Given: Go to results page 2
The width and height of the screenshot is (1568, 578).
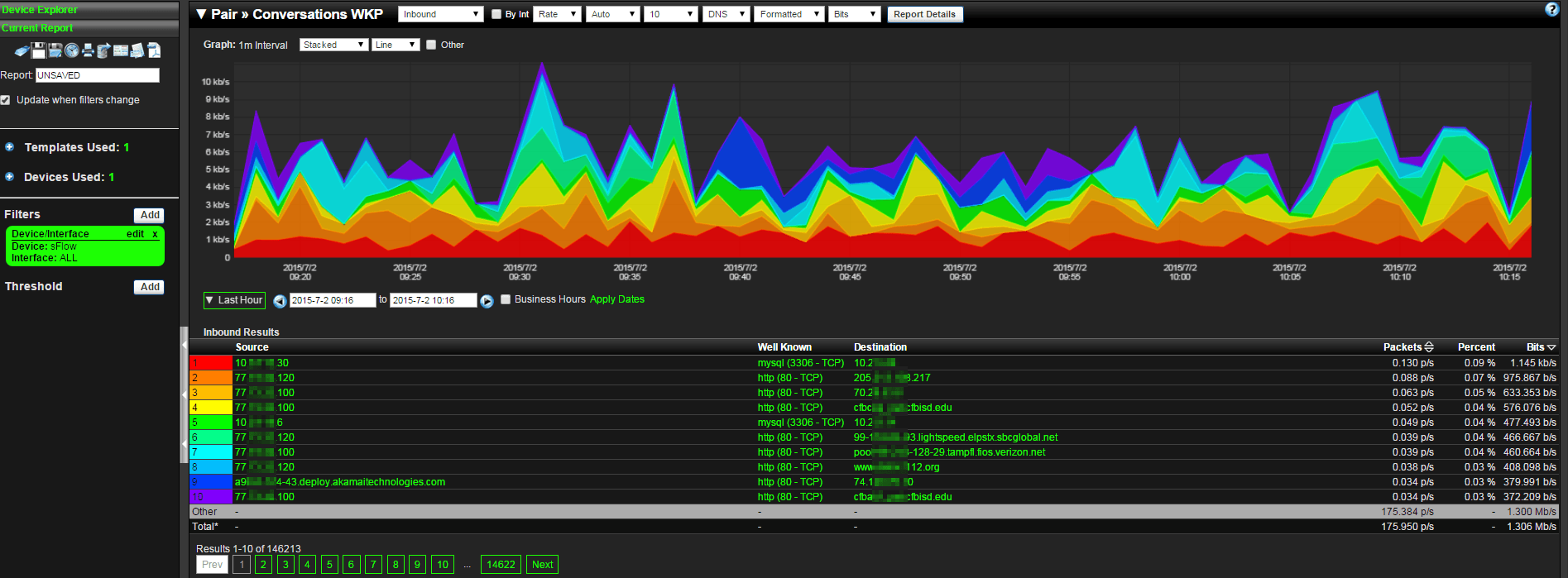Looking at the screenshot, I should pos(263,565).
